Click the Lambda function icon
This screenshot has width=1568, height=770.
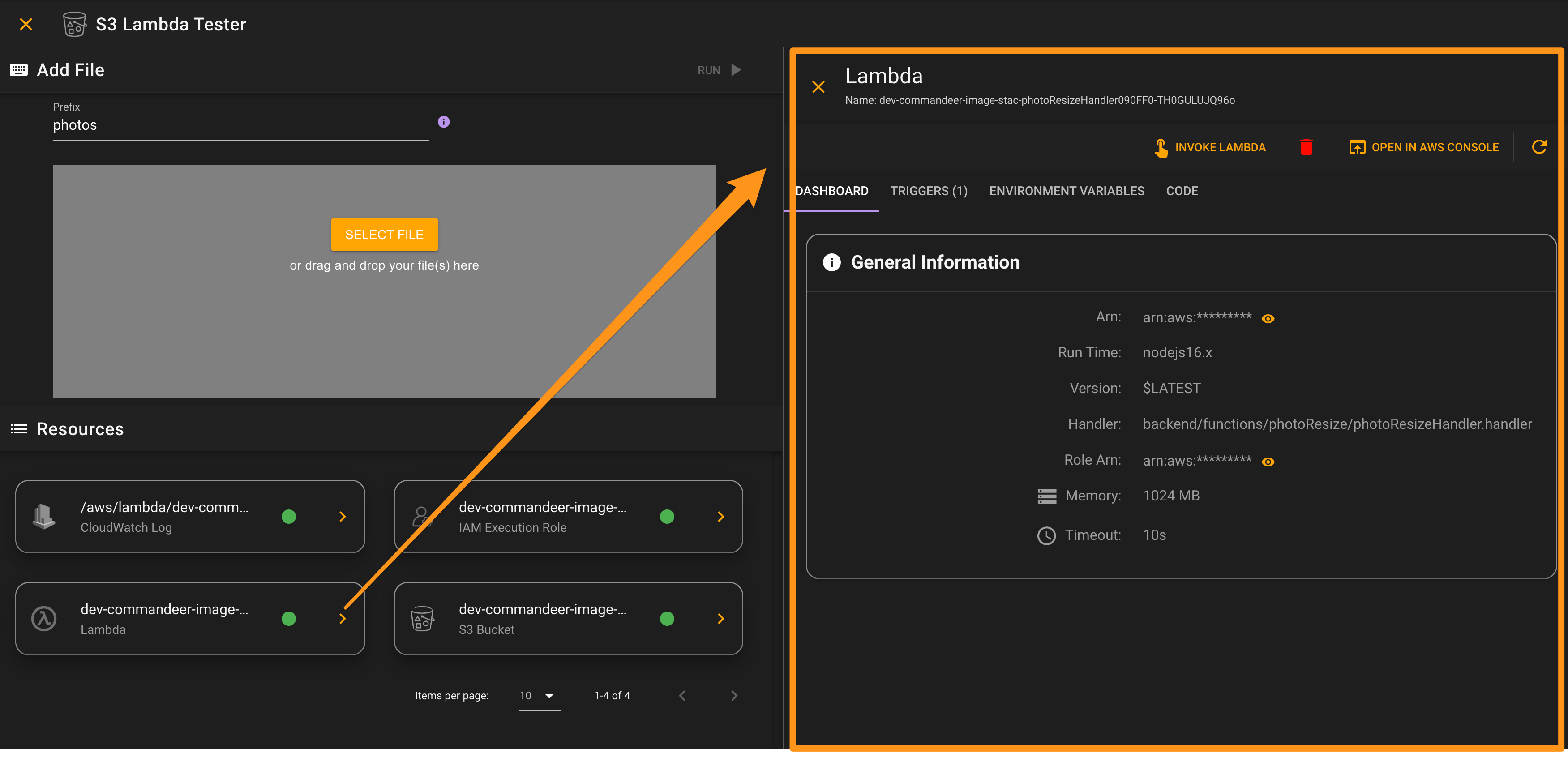(x=44, y=618)
